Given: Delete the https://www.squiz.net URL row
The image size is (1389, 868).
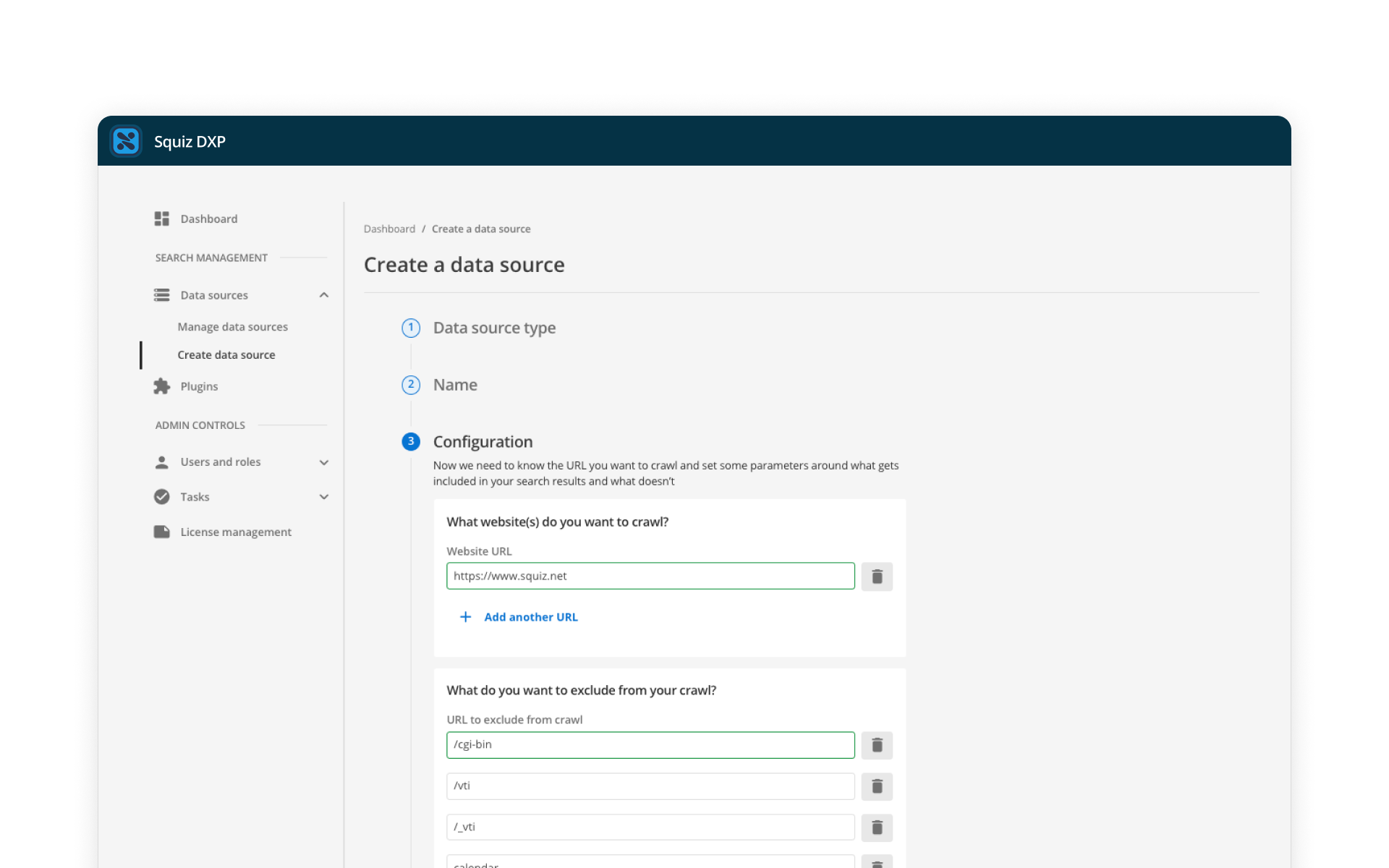Looking at the screenshot, I should tap(877, 576).
